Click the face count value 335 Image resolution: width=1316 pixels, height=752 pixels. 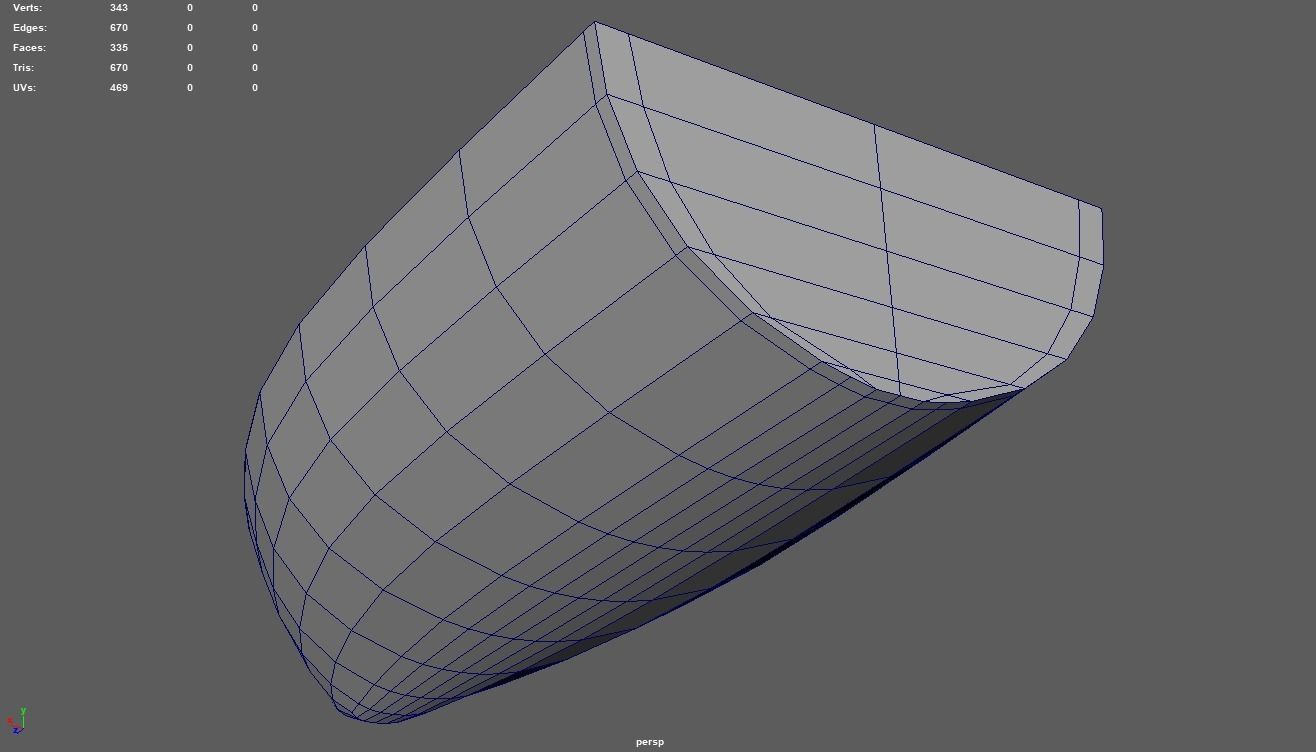(119, 48)
